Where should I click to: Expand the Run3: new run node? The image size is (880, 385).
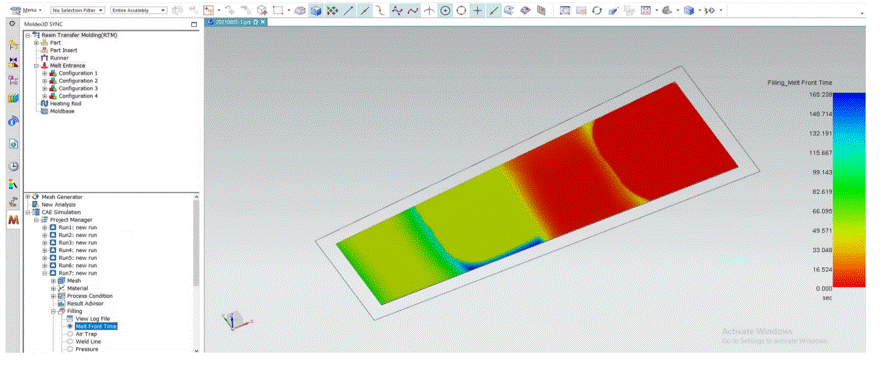[x=45, y=243]
